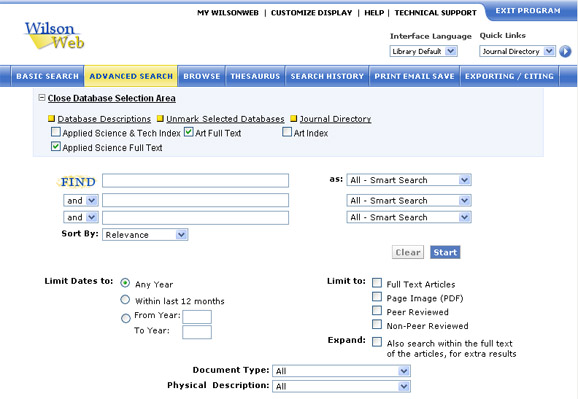
Task: Open the first 'and' operator dropdown
Action: coord(81,201)
